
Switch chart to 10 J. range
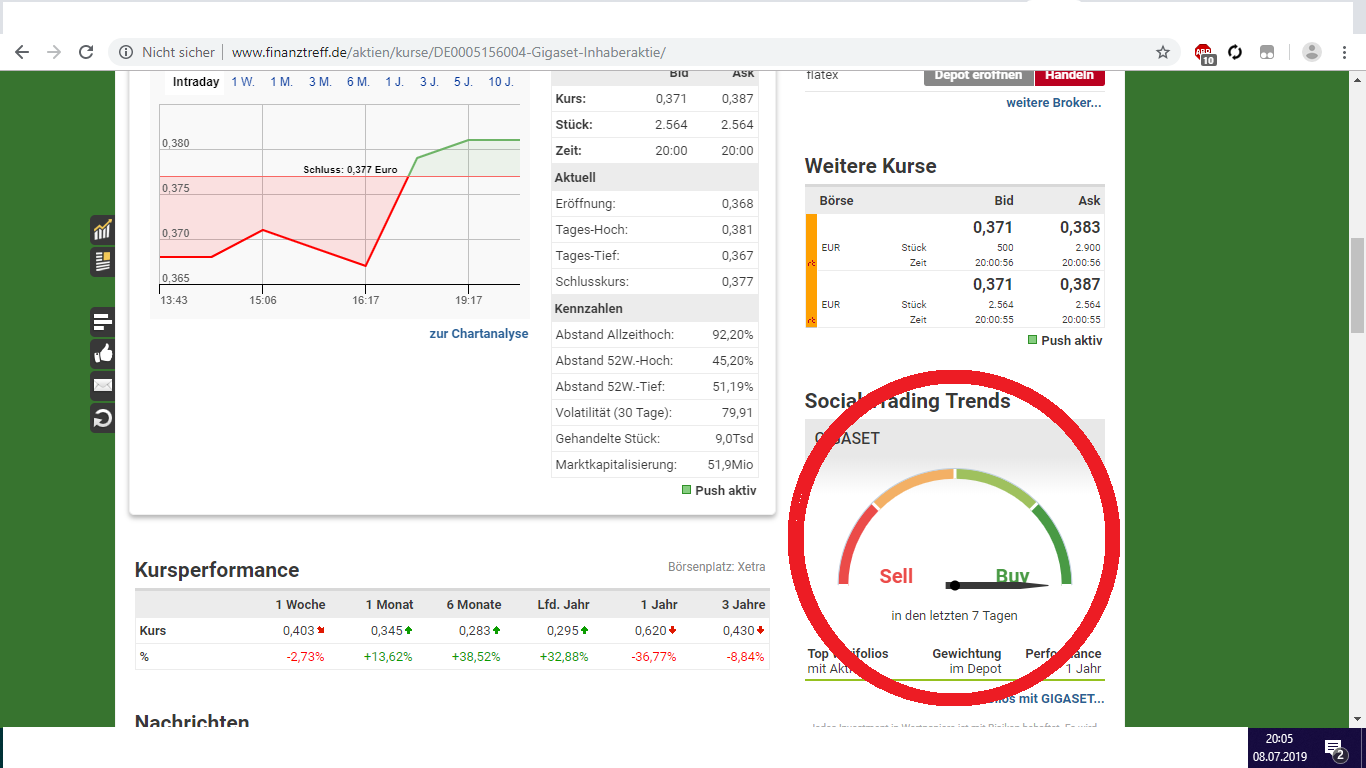click(x=501, y=82)
